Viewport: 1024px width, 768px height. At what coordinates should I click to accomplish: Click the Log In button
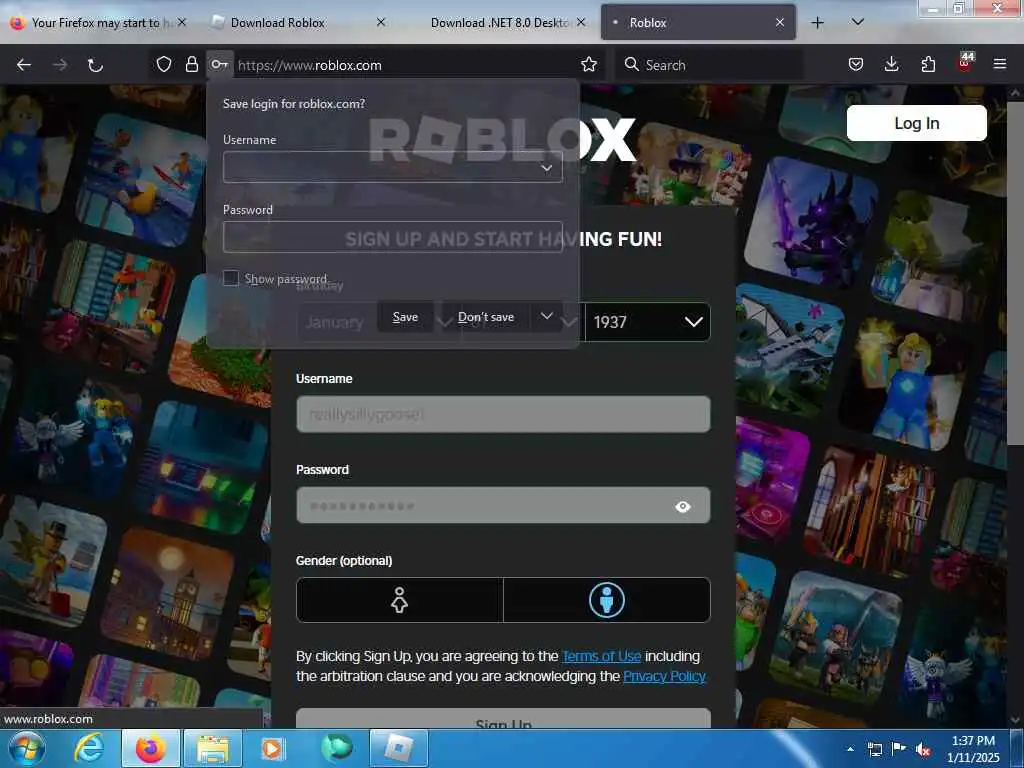pos(916,123)
